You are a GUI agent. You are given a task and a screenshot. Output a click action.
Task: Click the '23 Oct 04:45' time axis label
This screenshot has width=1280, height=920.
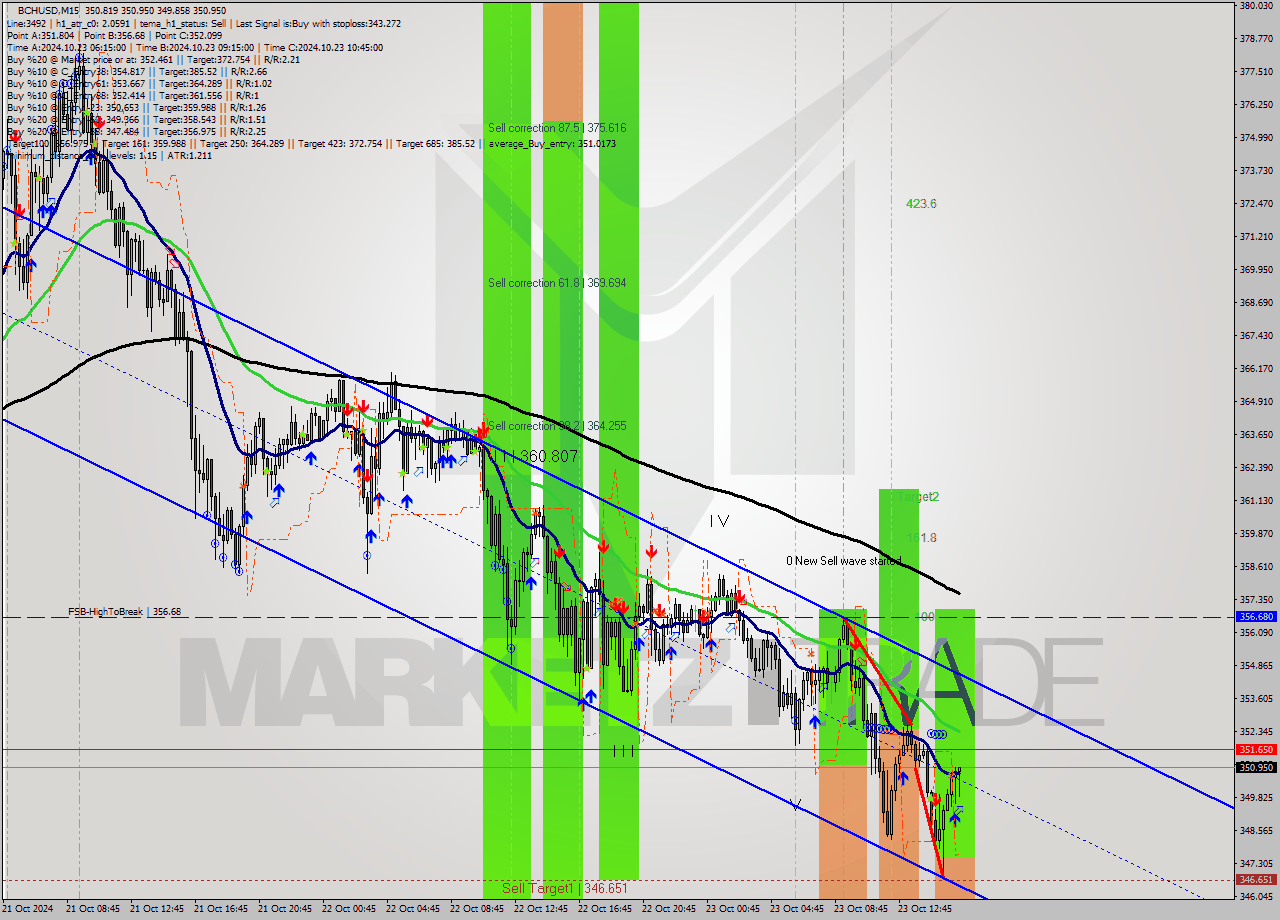click(x=797, y=910)
